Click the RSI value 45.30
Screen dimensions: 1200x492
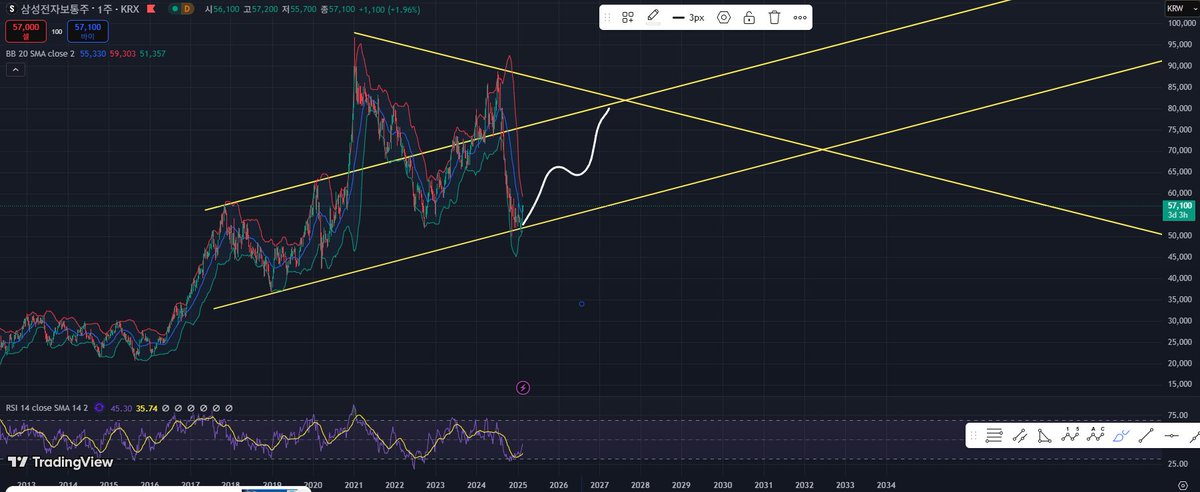121,408
